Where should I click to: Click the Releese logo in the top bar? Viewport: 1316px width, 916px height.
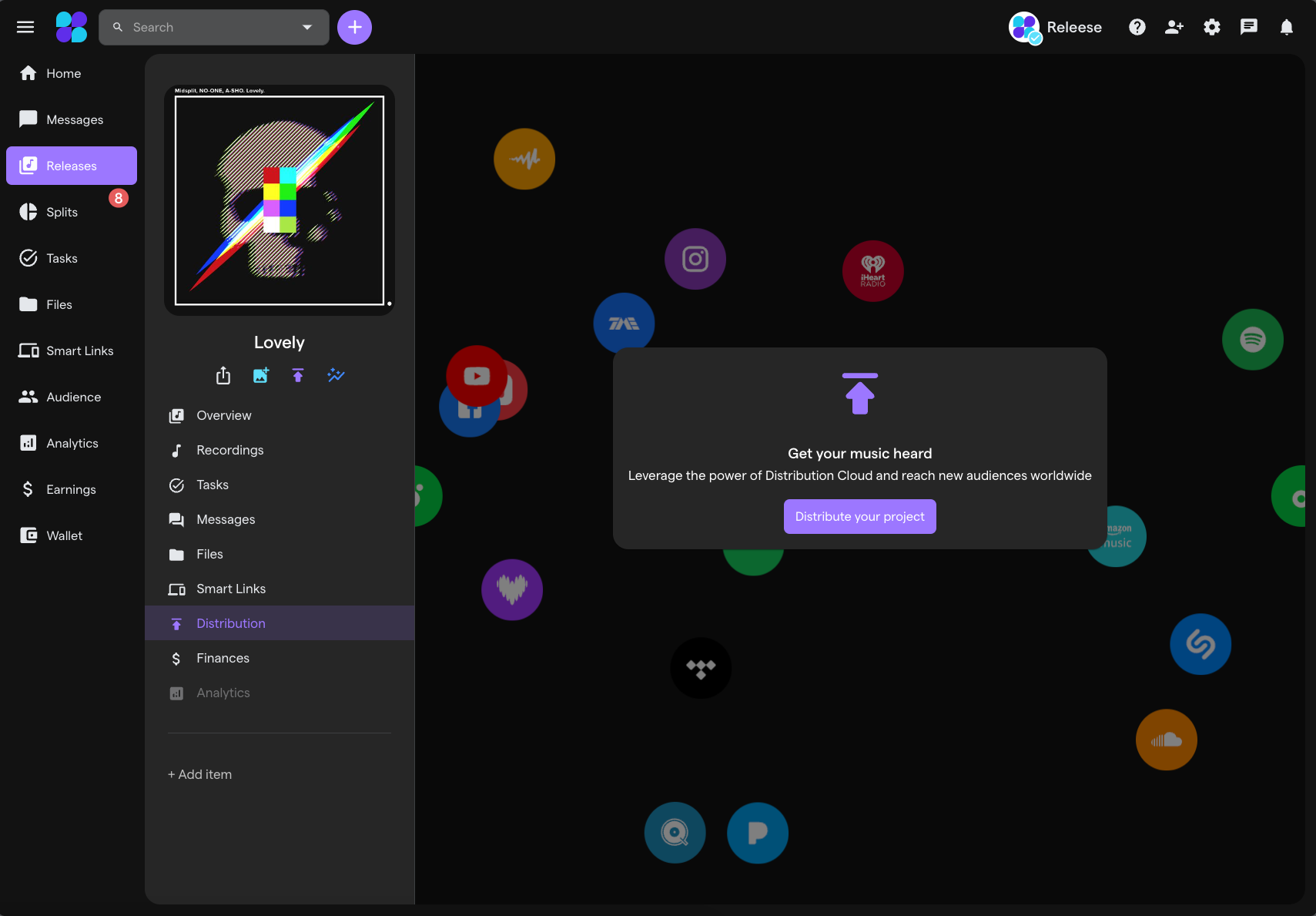pos(72,27)
